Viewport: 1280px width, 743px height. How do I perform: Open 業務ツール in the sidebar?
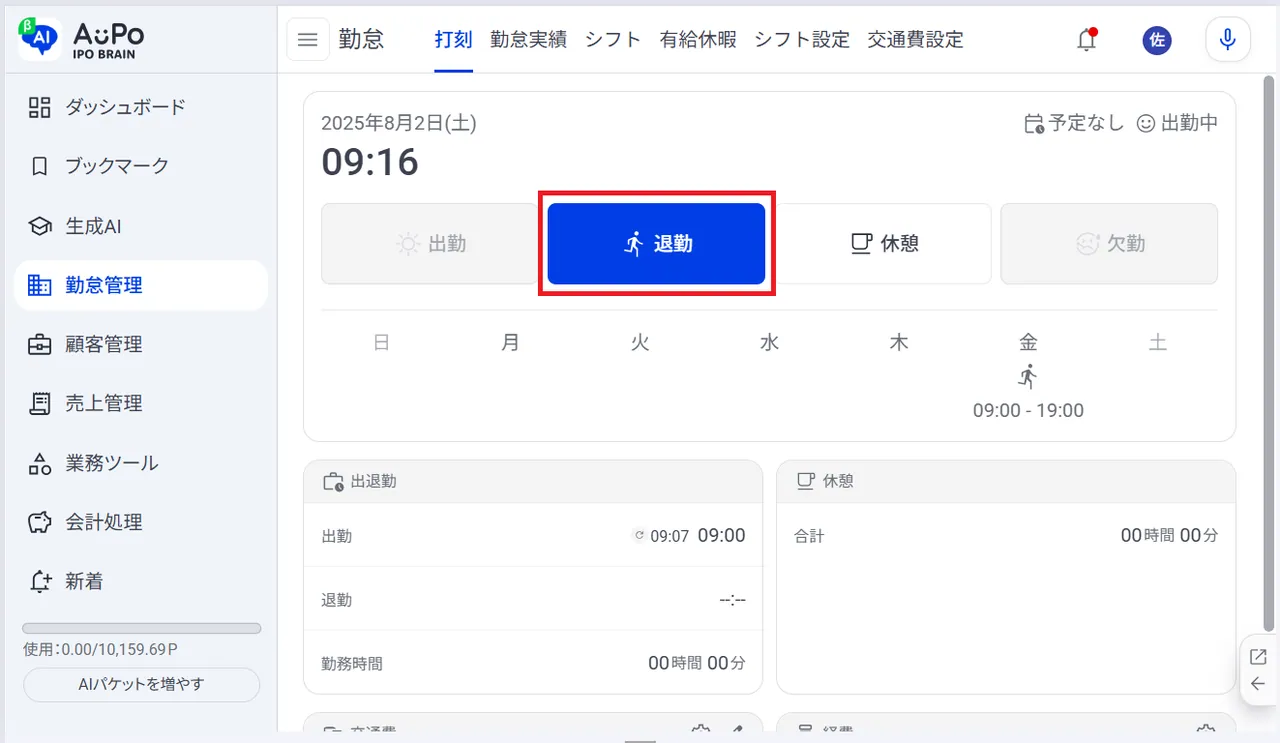(141, 463)
